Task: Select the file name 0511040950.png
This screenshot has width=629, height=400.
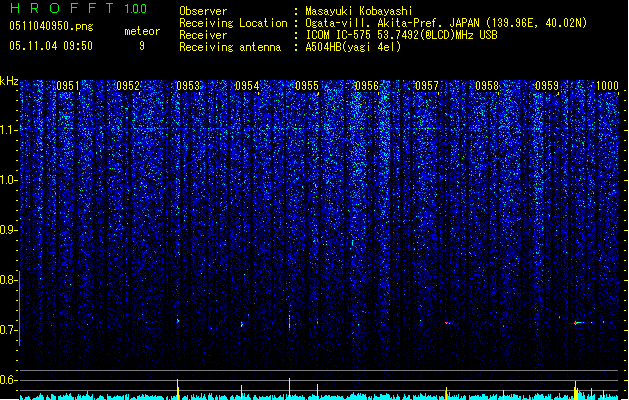Action: point(51,26)
